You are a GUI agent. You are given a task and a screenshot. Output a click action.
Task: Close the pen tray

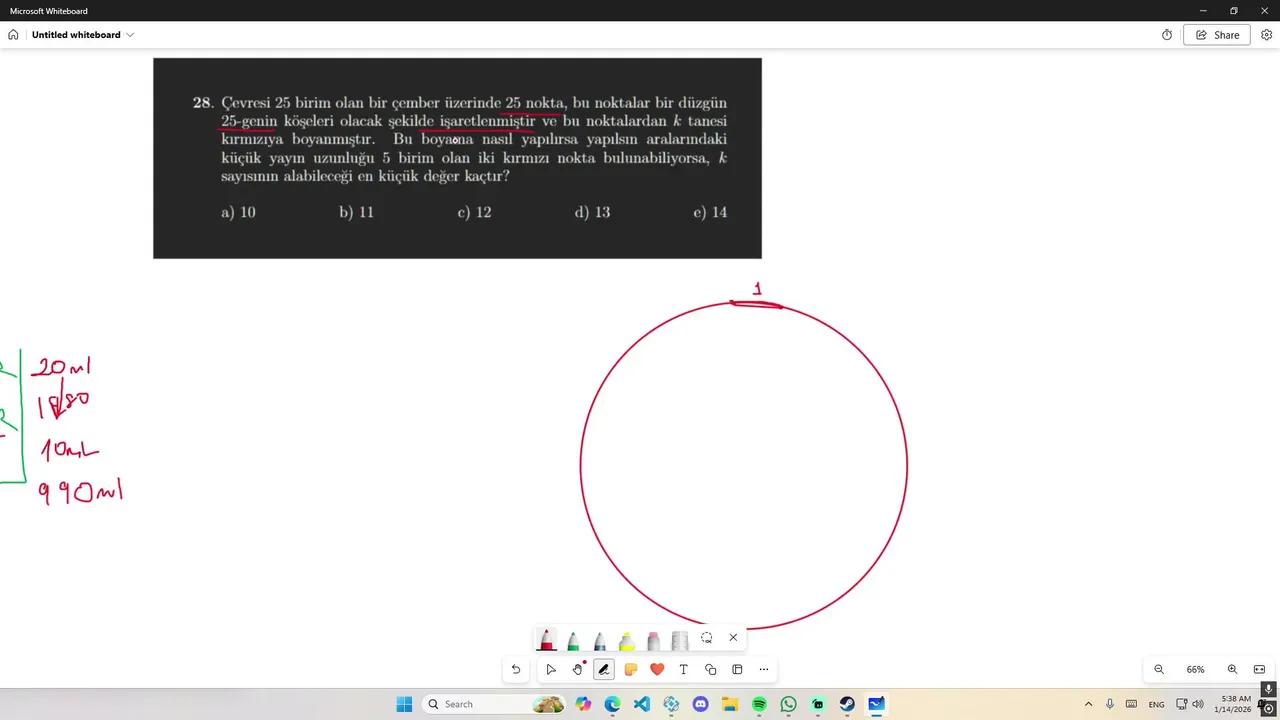point(733,638)
